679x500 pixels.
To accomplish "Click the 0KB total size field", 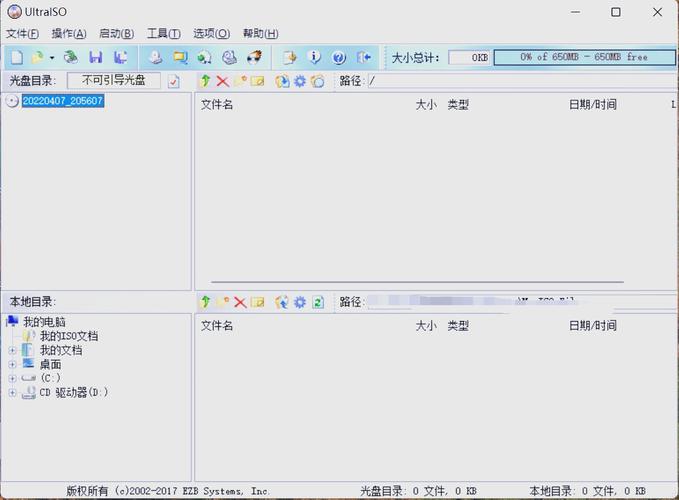I will 469,57.
